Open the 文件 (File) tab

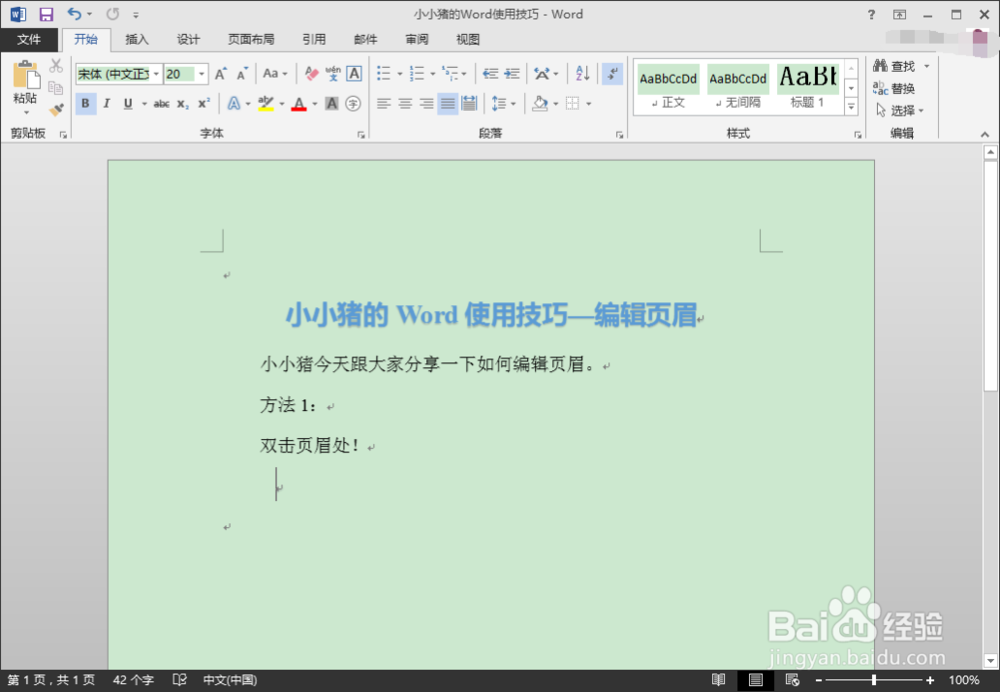coord(29,40)
